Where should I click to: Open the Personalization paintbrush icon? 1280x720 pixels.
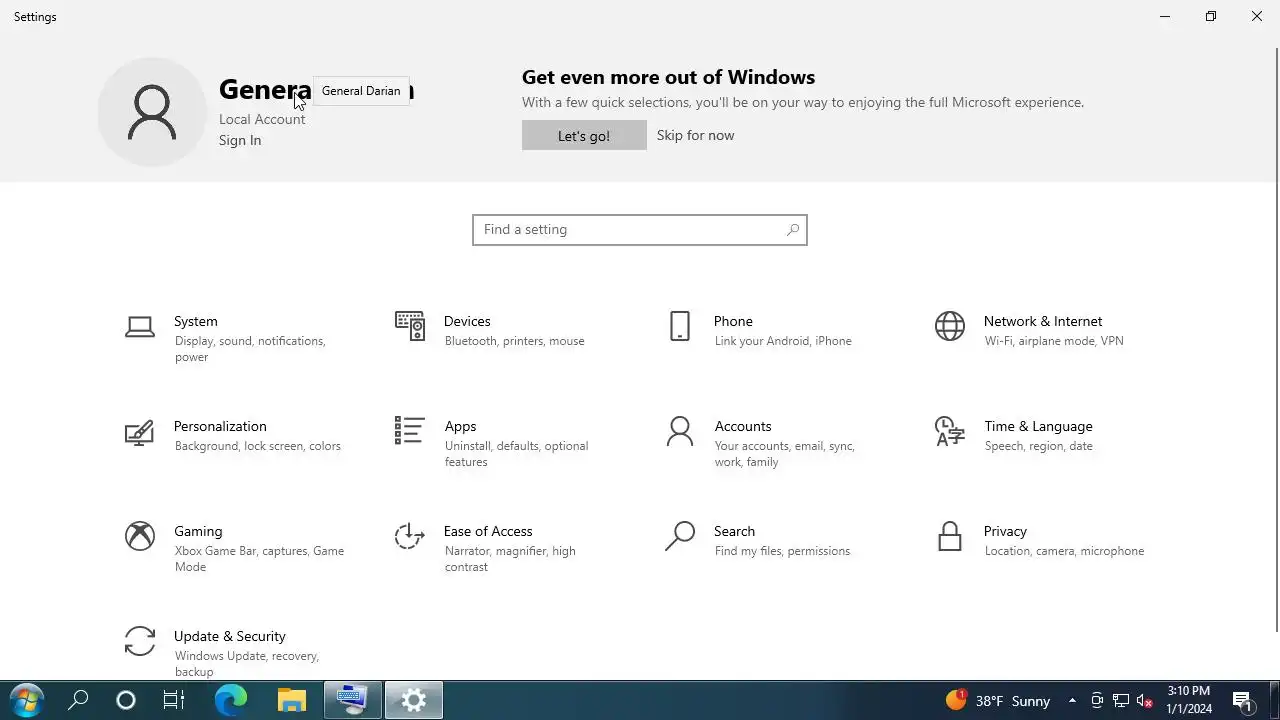point(140,431)
